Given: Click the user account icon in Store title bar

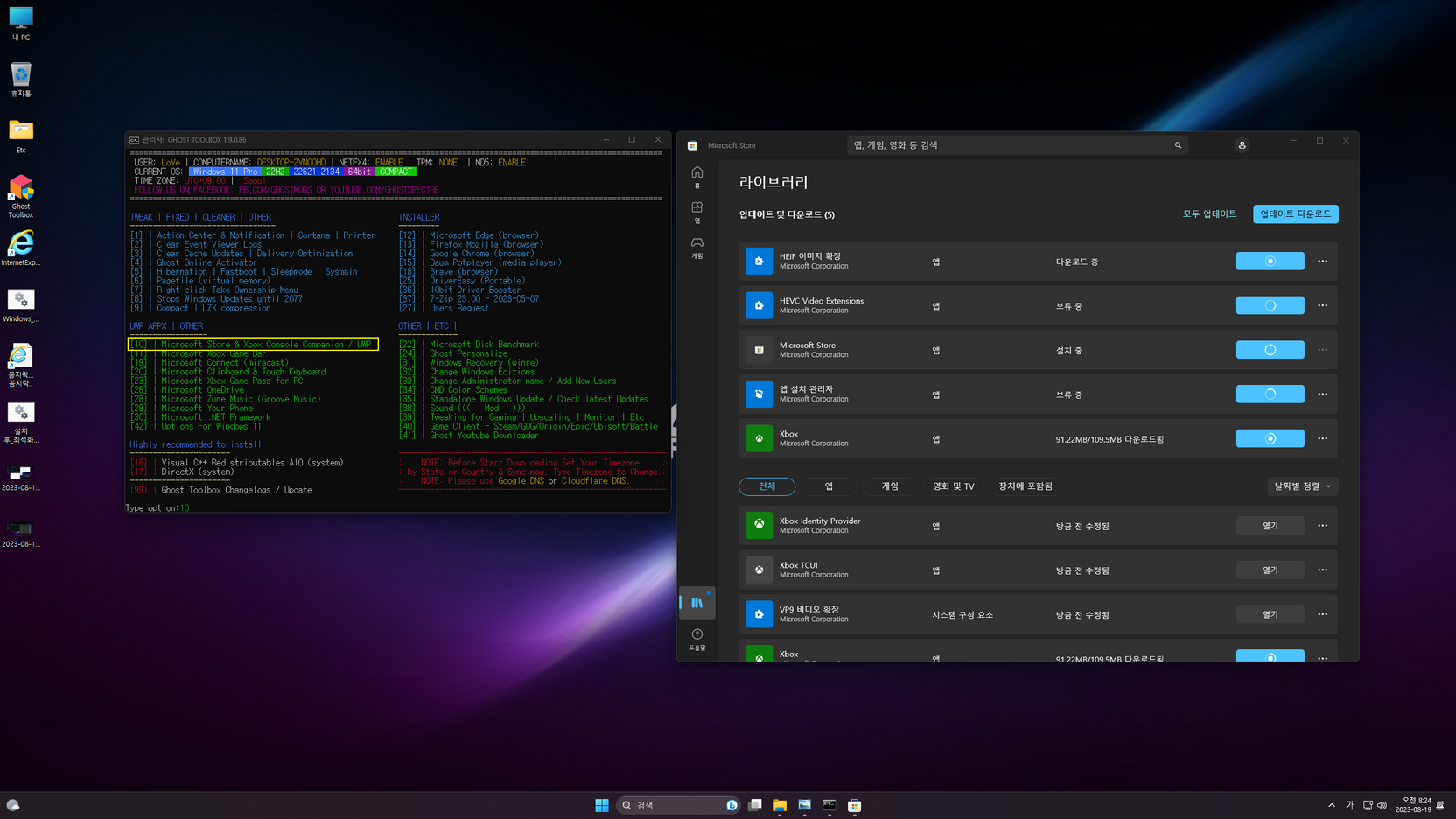Looking at the screenshot, I should (x=1242, y=145).
